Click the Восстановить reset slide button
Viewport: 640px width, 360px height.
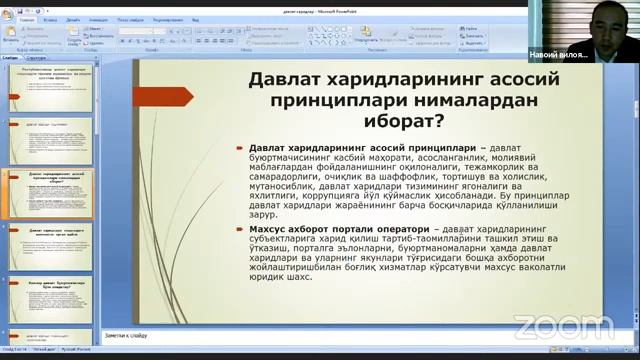tap(98, 36)
